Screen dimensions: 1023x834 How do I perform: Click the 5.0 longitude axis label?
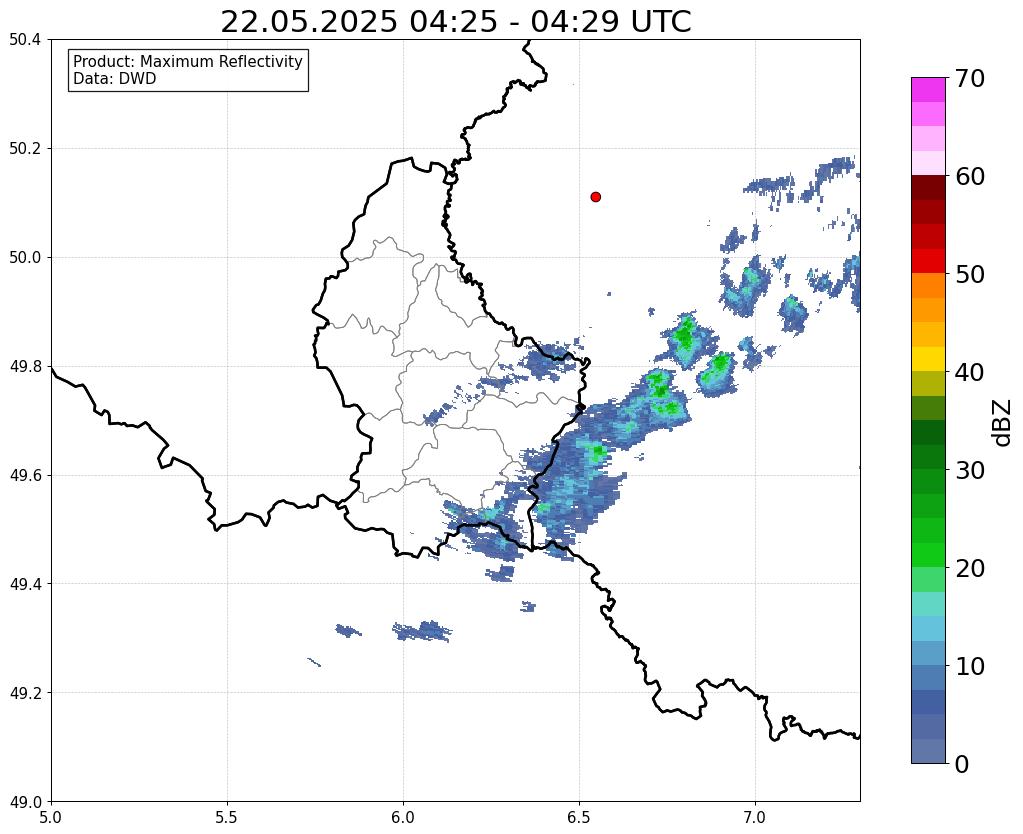51,817
